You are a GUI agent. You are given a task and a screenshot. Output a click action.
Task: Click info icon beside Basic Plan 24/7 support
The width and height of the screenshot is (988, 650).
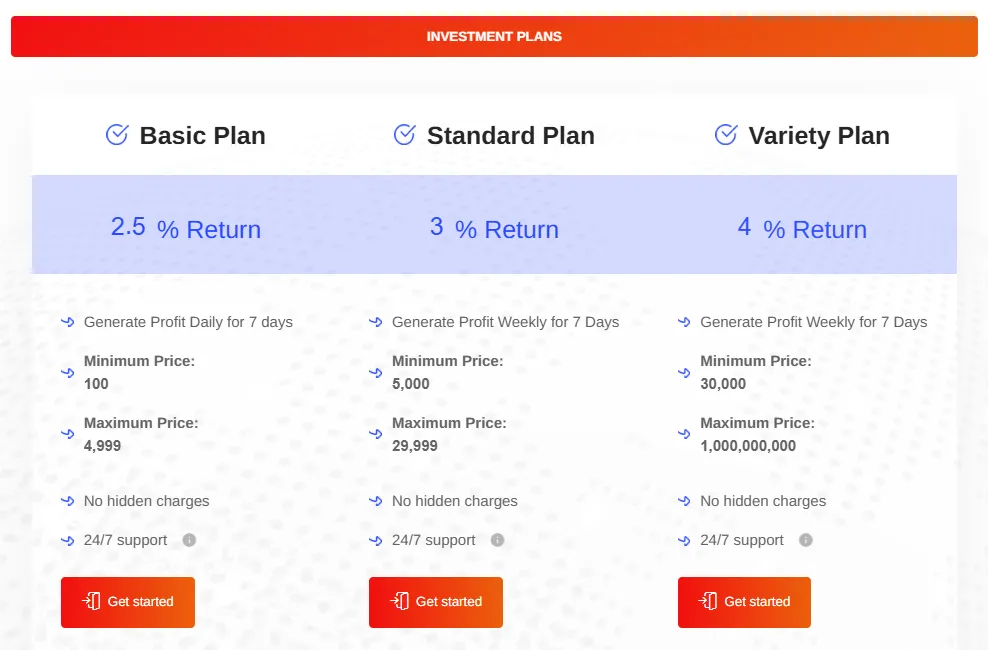tap(189, 540)
